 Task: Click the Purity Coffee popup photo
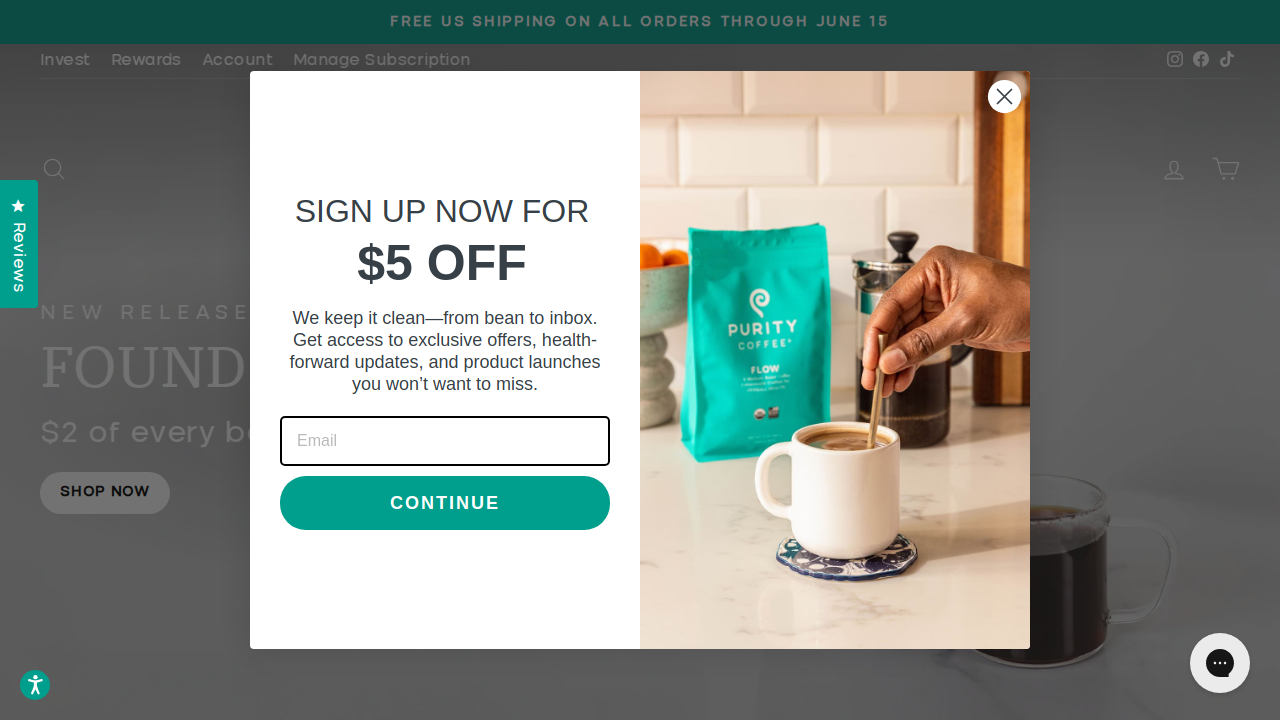coord(835,360)
